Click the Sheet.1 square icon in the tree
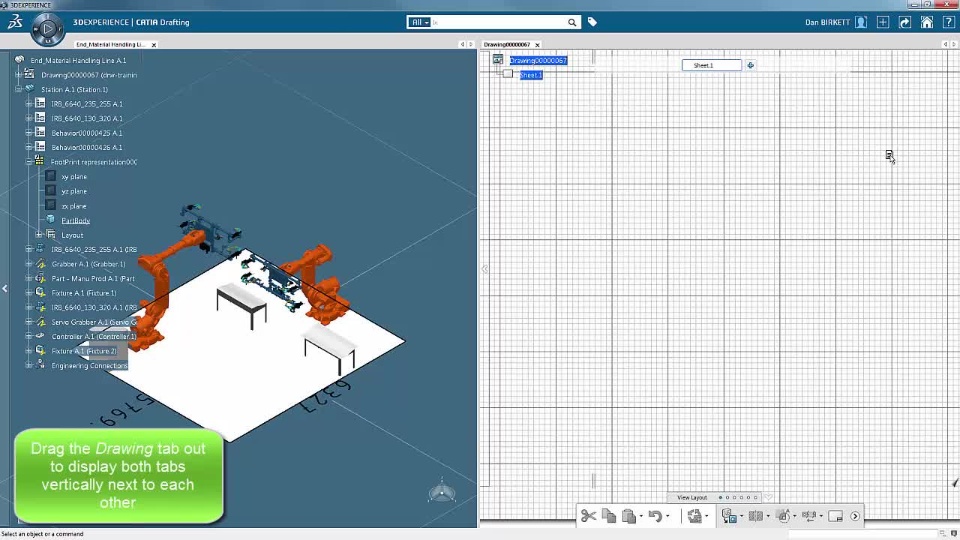Image resolution: width=960 pixels, height=540 pixels. click(508, 74)
